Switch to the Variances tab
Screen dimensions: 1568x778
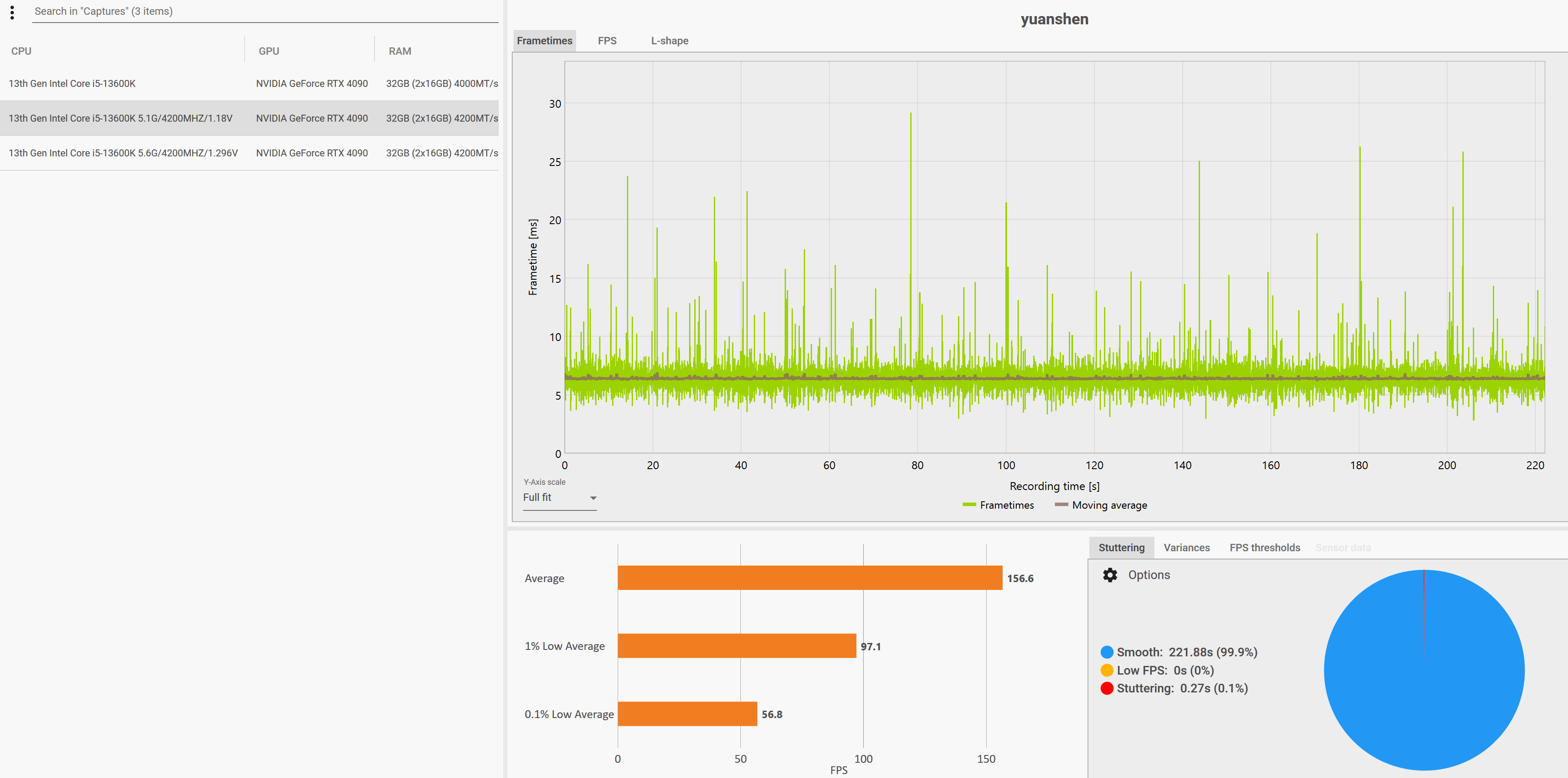(1187, 547)
